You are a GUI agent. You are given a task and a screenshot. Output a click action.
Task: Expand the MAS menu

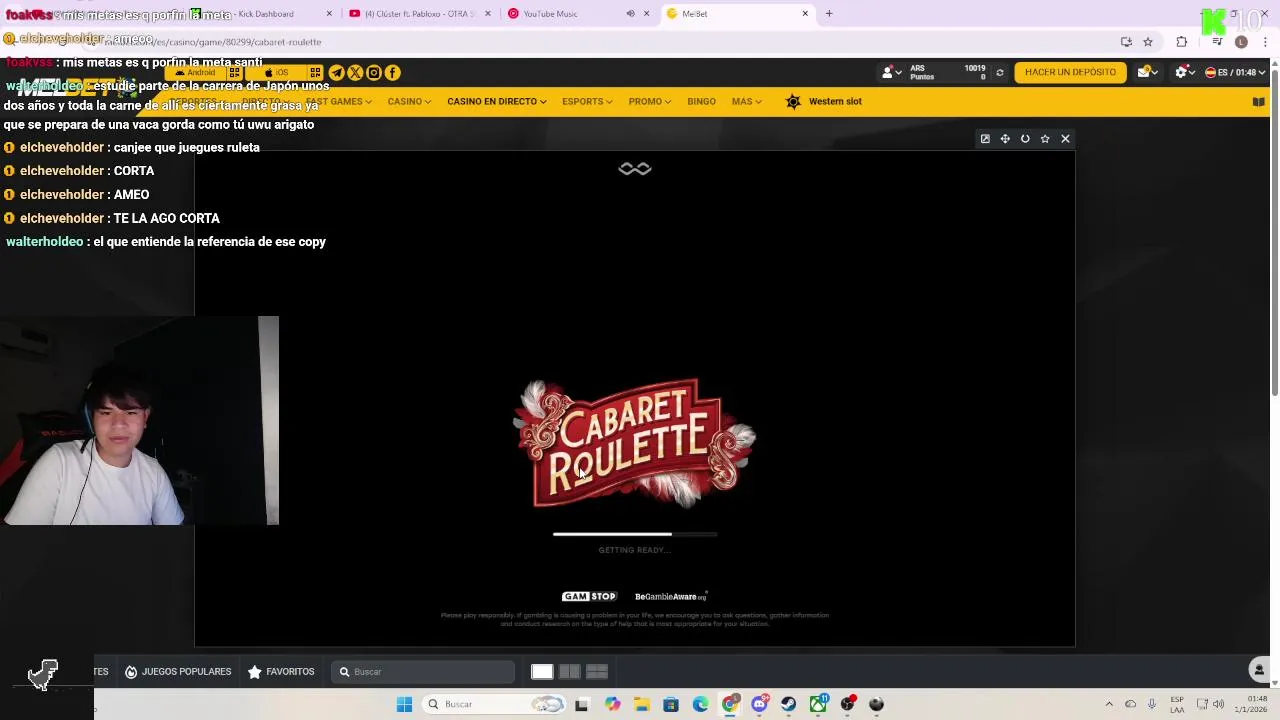(746, 101)
